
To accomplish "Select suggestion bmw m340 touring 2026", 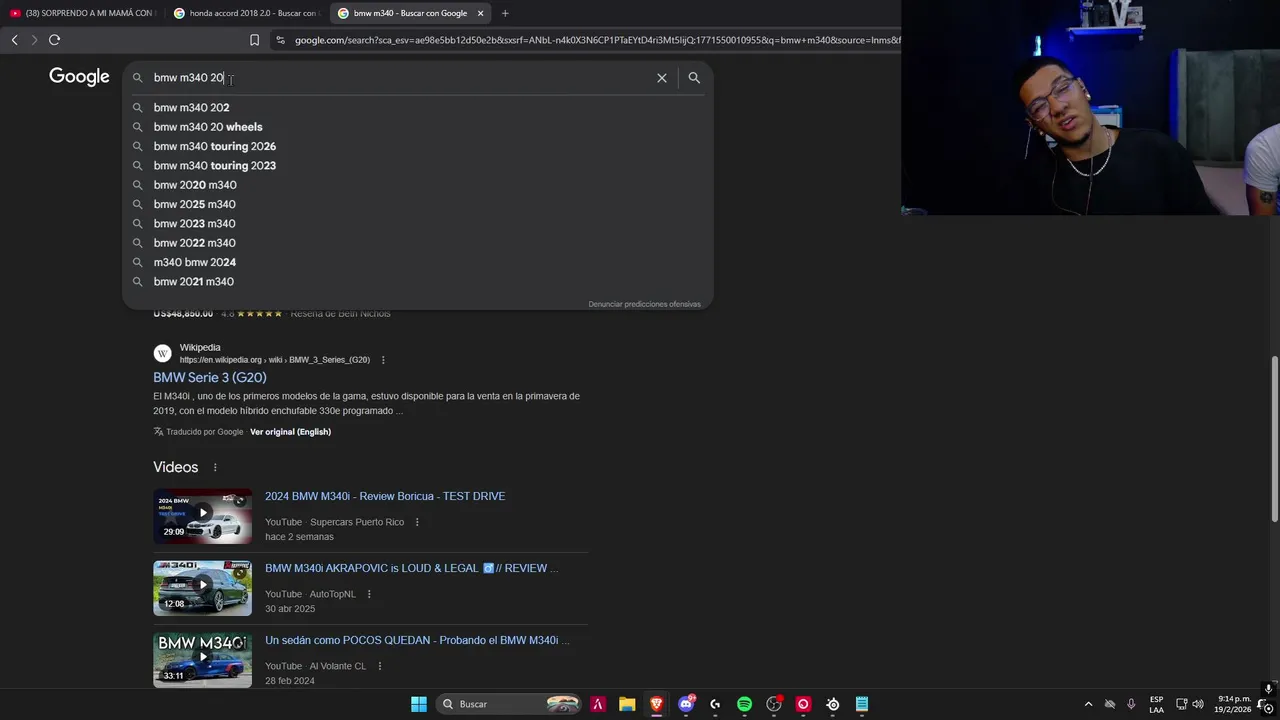I will click(418, 146).
